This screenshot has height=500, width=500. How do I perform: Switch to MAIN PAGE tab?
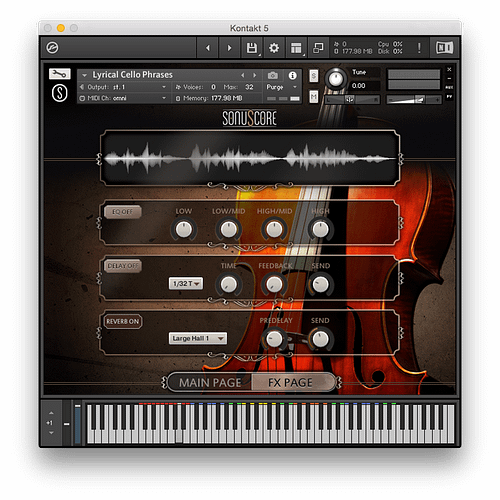210,383
